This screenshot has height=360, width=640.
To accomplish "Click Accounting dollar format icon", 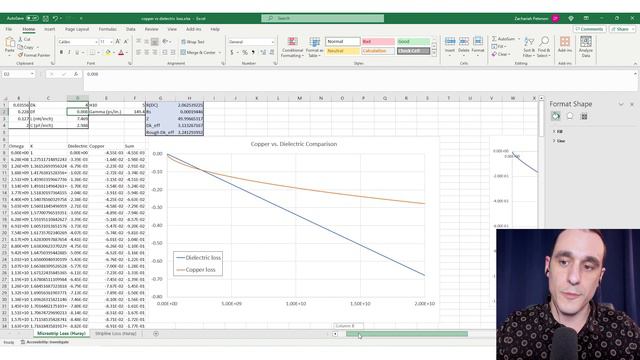I will [x=231, y=52].
